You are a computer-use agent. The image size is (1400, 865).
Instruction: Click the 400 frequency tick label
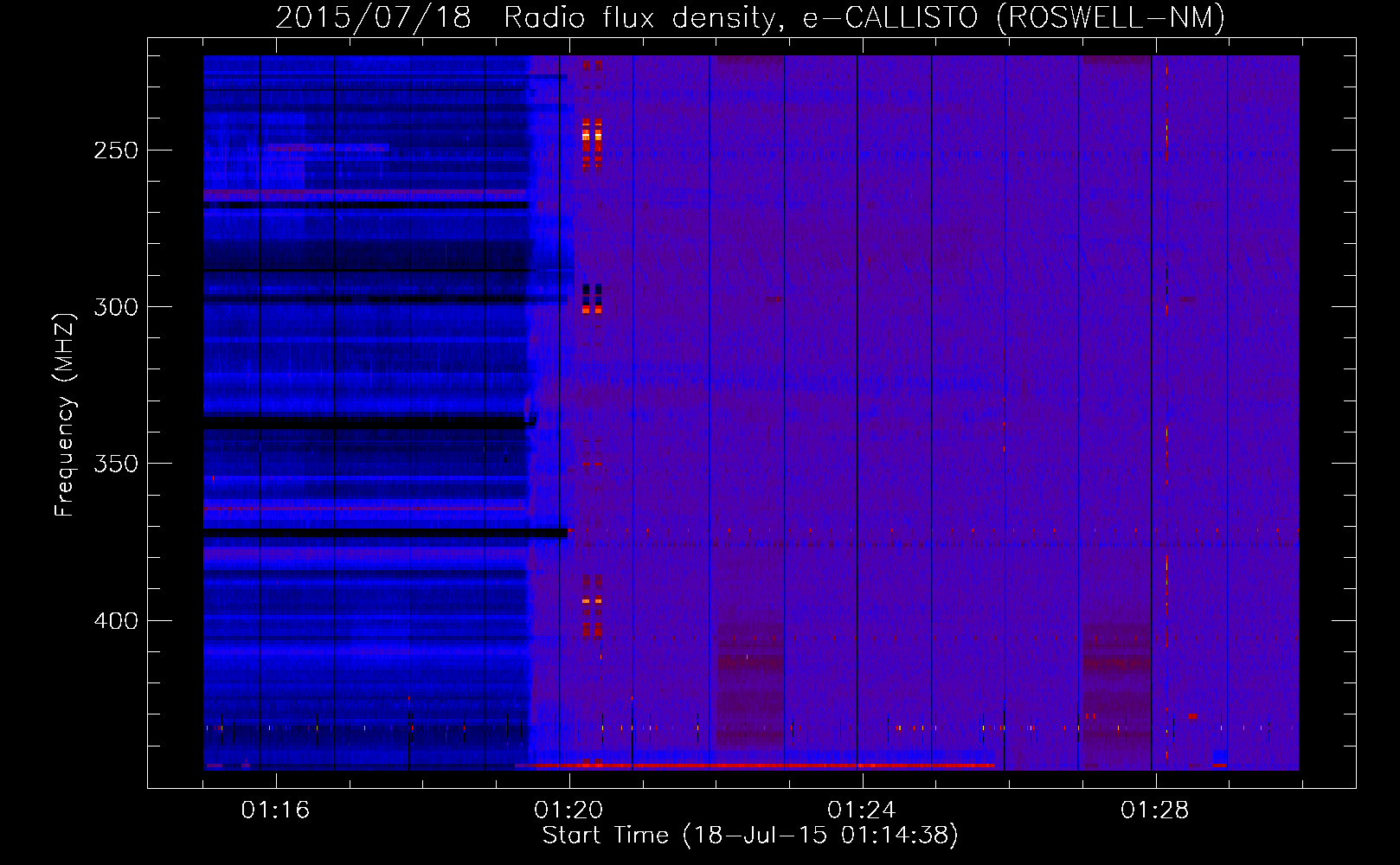point(116,621)
